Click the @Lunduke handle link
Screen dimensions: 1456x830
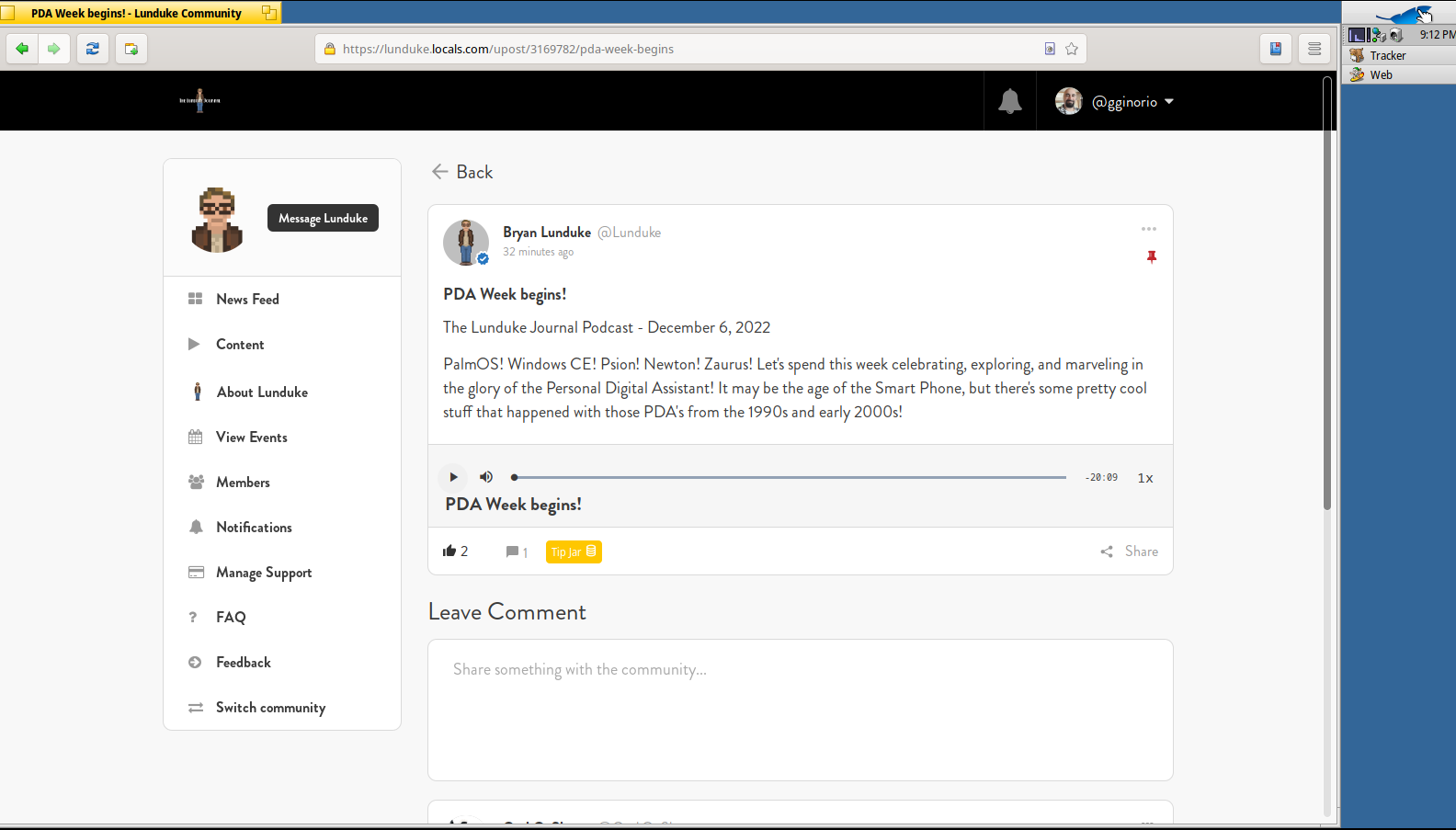point(630,233)
